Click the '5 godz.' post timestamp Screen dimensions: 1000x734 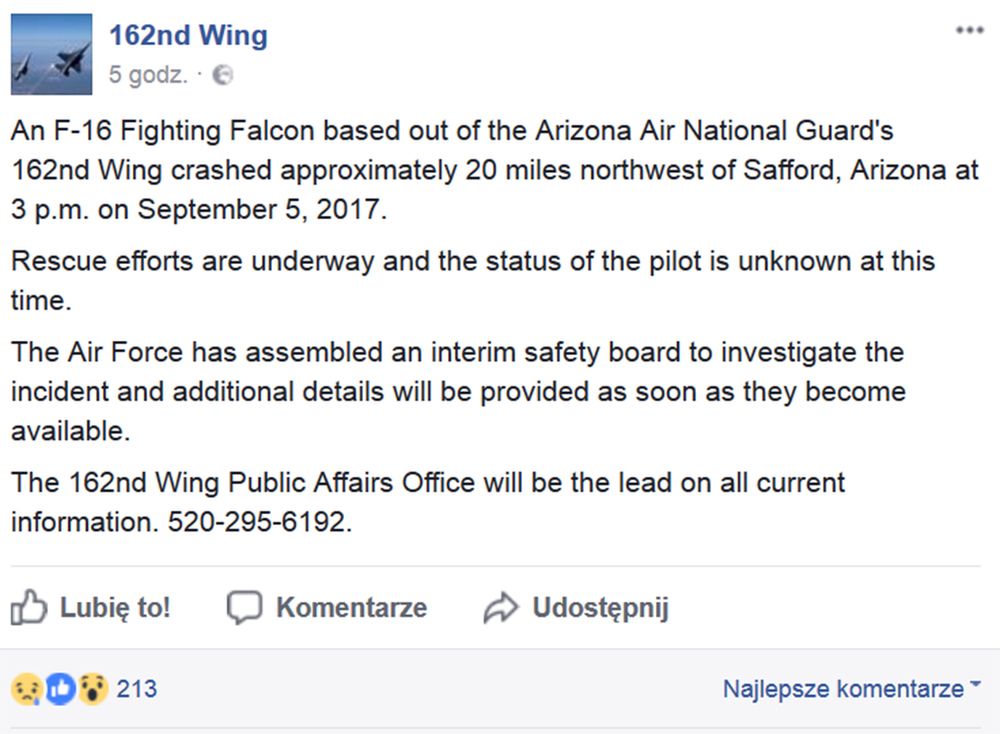pos(147,75)
